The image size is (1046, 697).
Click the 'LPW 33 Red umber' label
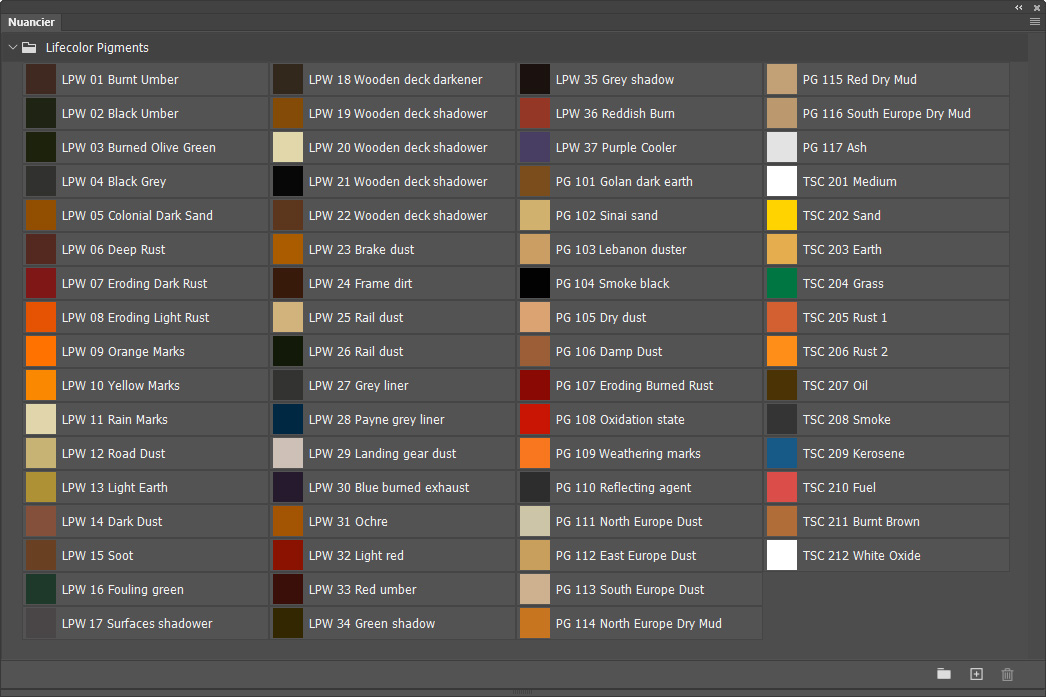(362, 590)
